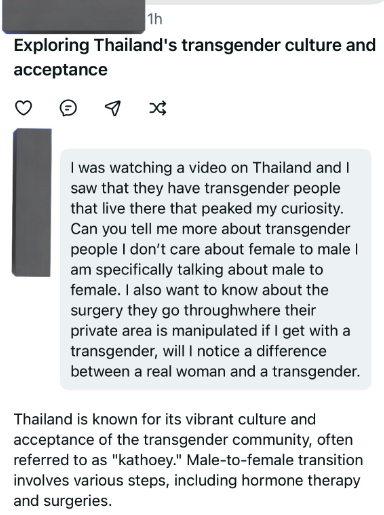Click the word "acceptance" in the title
The height and width of the screenshot is (515, 384).
(x=61, y=70)
